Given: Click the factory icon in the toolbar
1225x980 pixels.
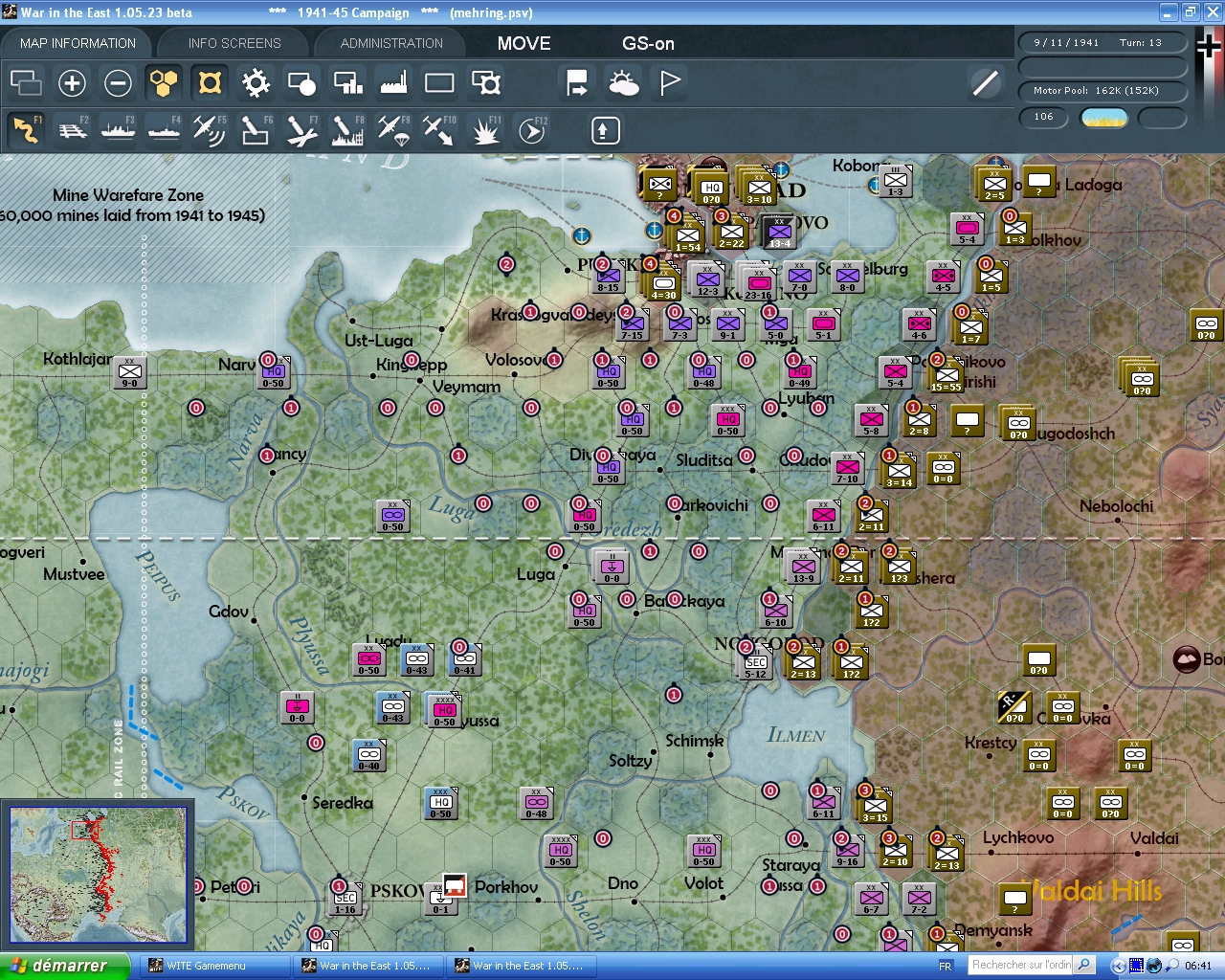Looking at the screenshot, I should (393, 83).
